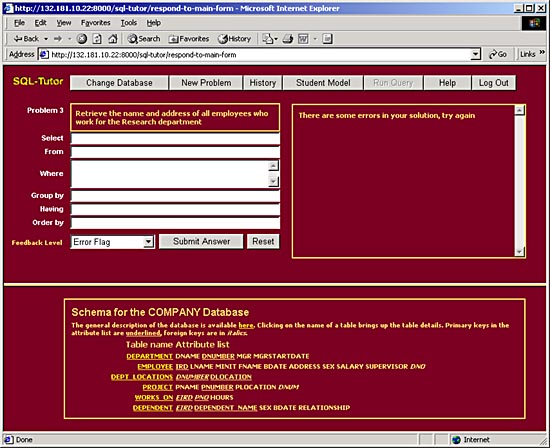The image size is (550, 448).
Task: Go to the Home page icon
Action: pyautogui.click(x=113, y=39)
